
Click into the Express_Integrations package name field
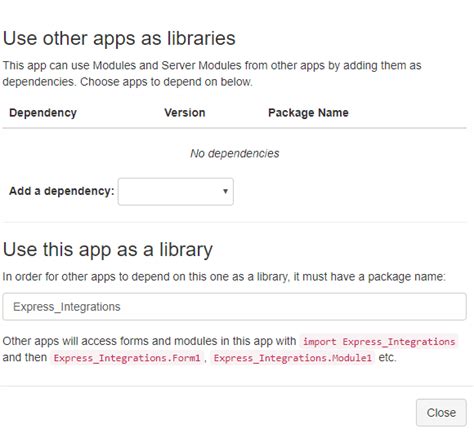234,307
